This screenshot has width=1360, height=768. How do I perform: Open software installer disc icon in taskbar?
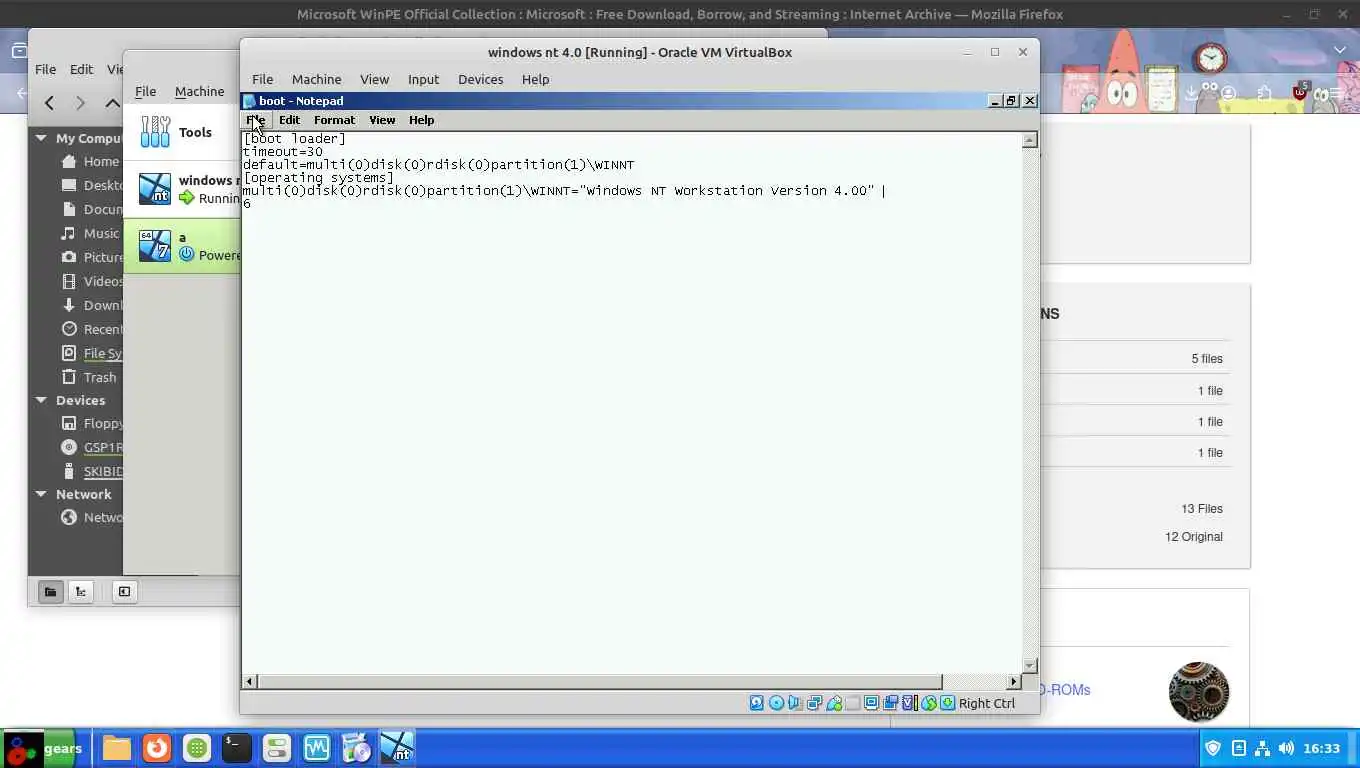coord(356,748)
